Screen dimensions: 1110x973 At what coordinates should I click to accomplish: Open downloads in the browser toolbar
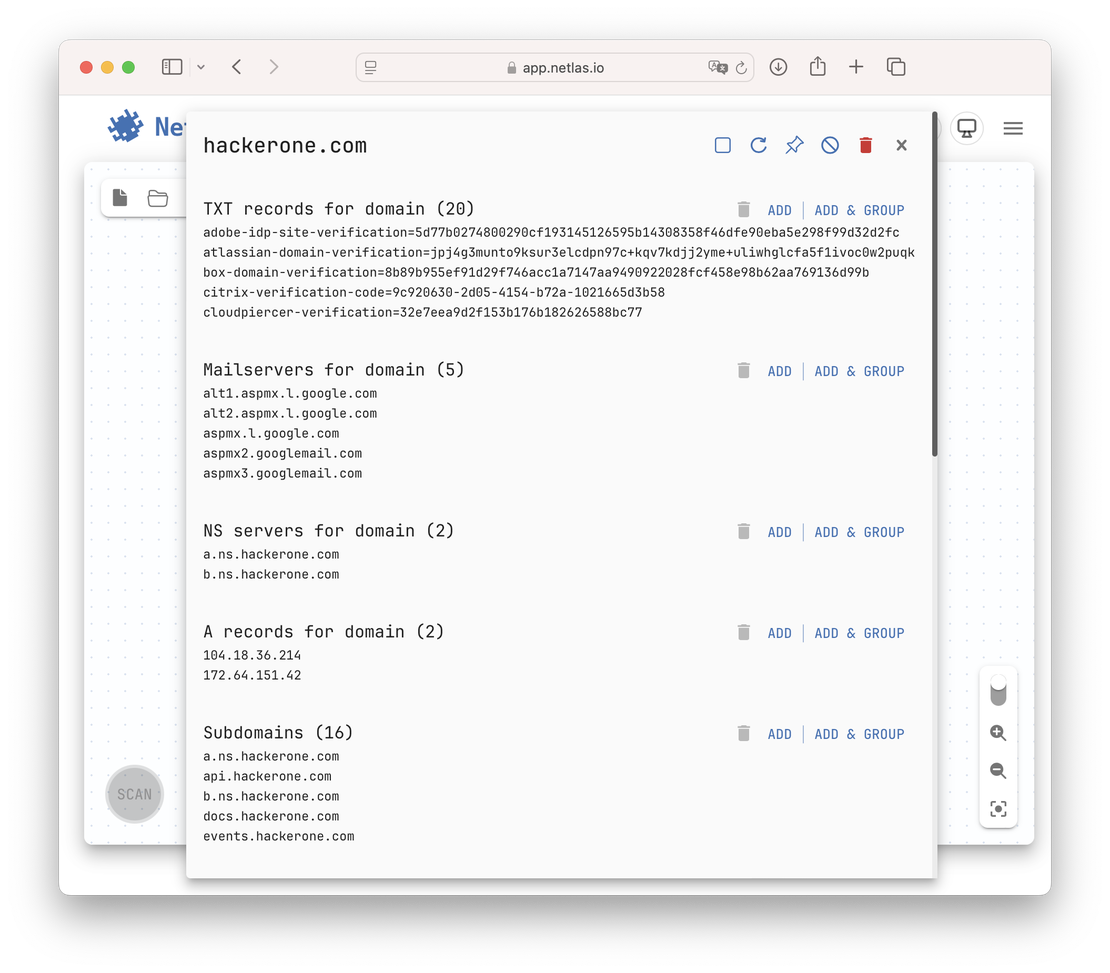point(778,66)
